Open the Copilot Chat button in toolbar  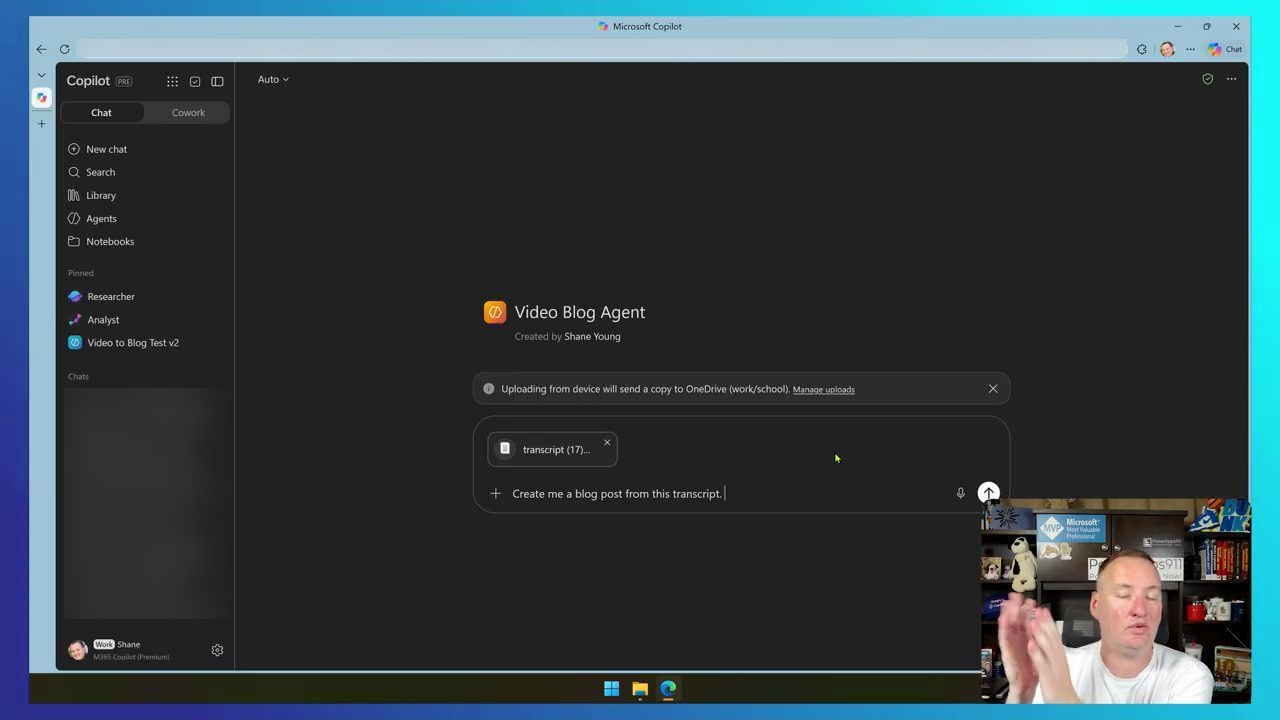1225,49
